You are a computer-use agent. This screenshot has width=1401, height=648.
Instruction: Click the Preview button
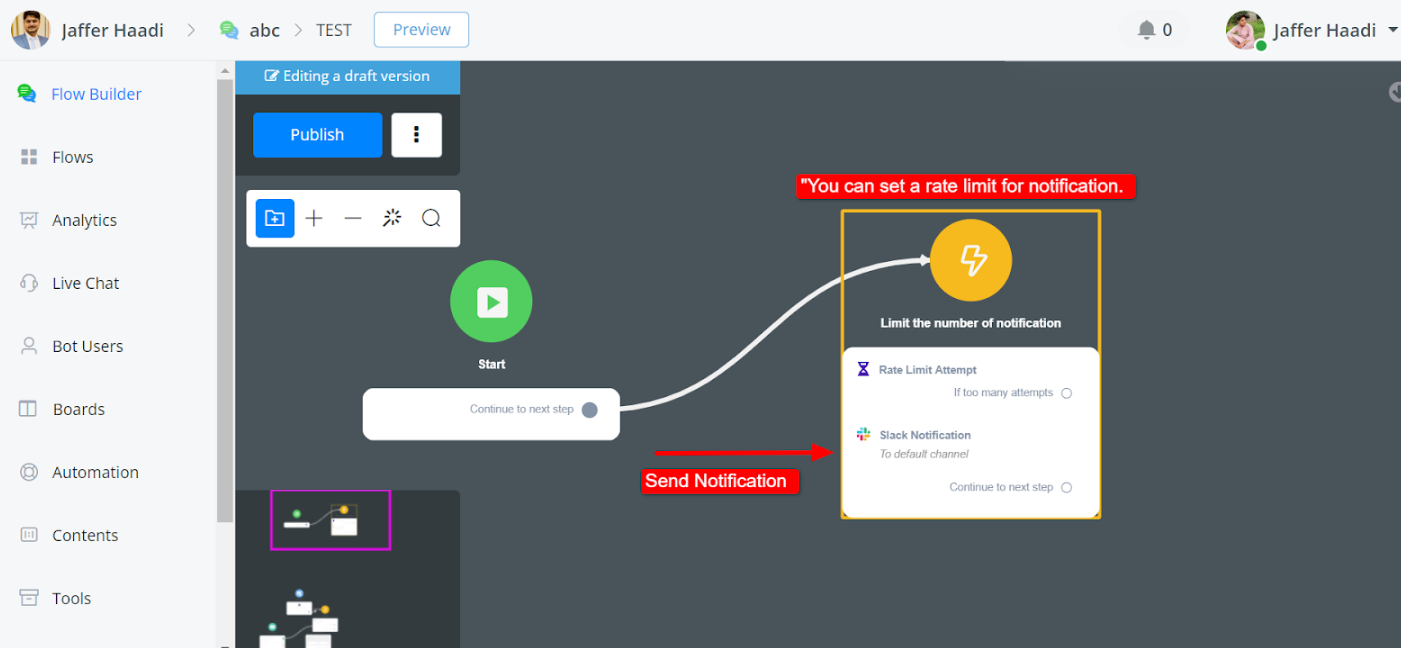click(421, 30)
